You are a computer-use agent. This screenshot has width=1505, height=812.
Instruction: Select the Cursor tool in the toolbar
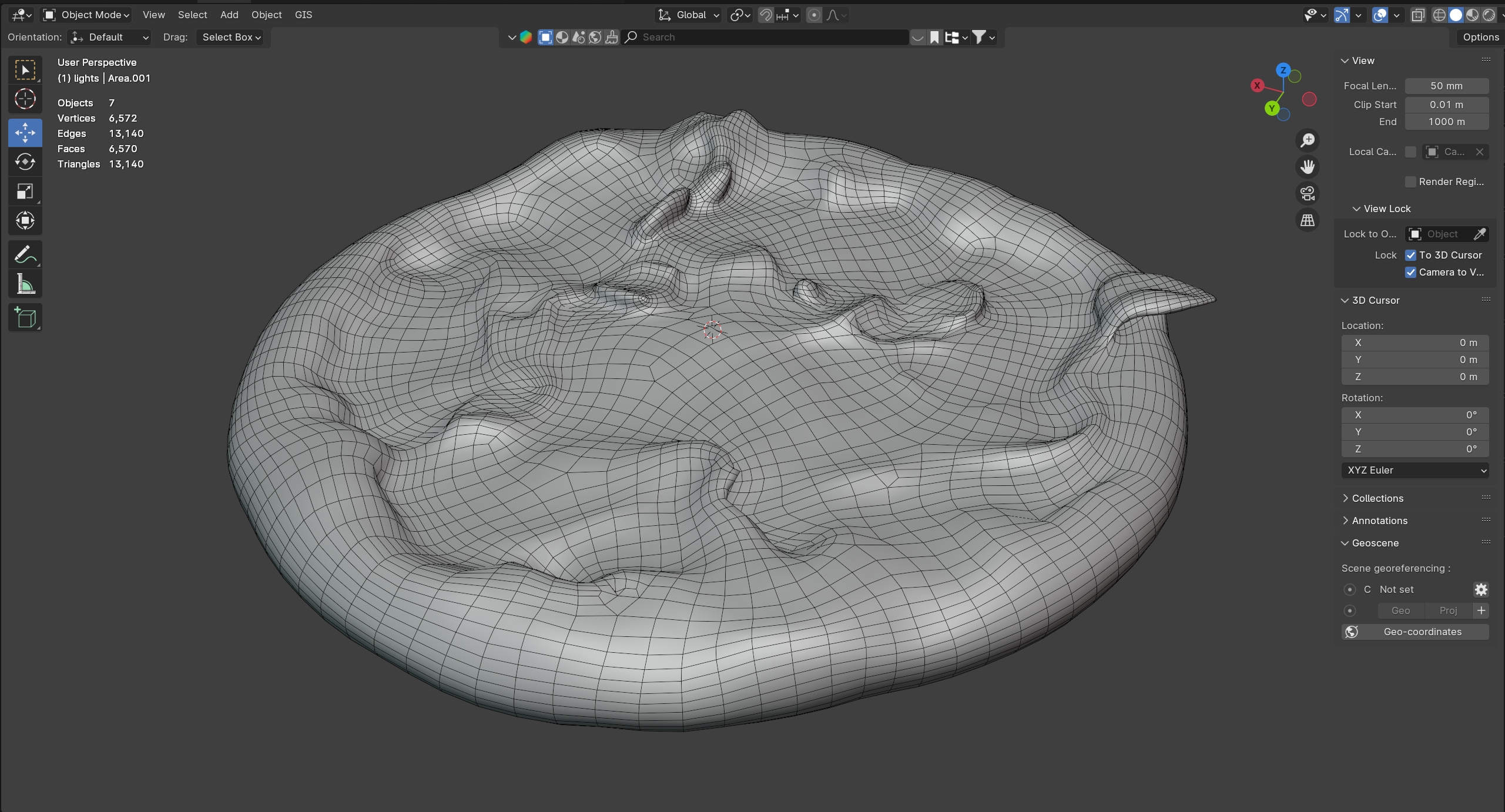click(25, 99)
